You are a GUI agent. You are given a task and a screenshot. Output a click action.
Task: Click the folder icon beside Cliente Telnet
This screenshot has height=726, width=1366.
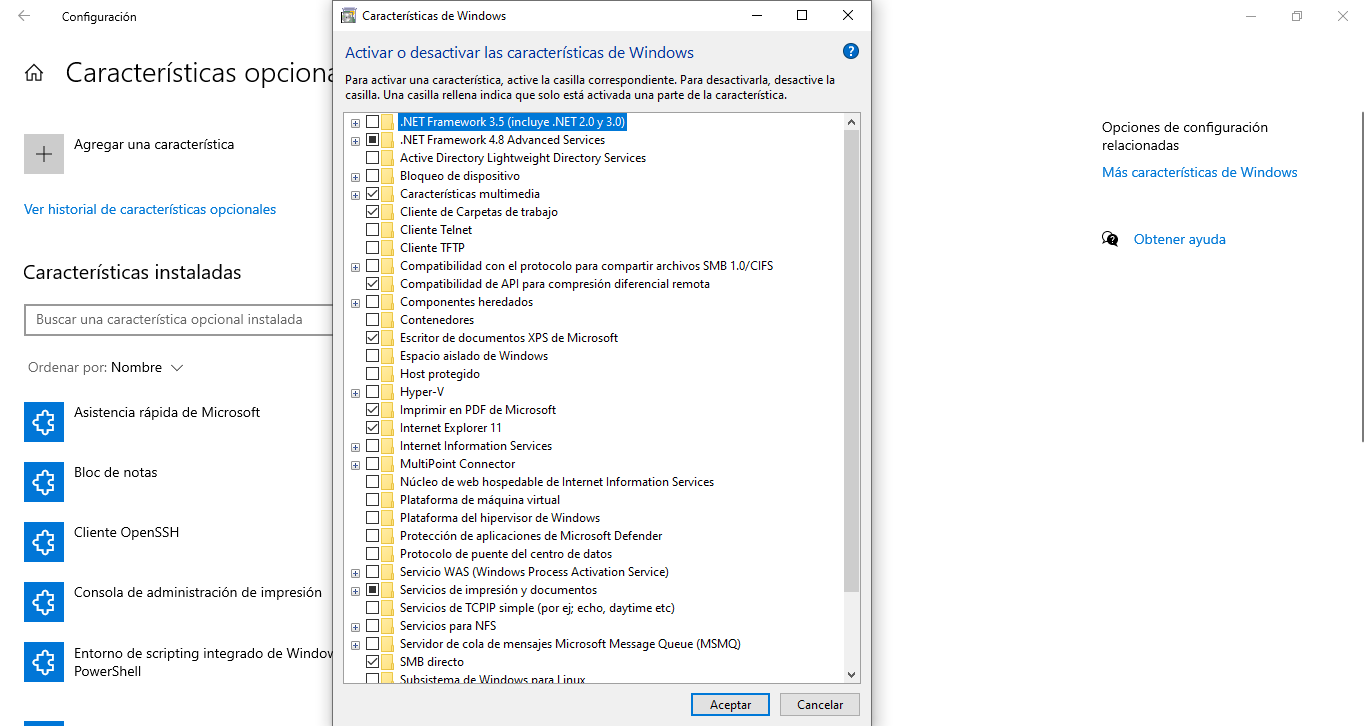click(387, 230)
